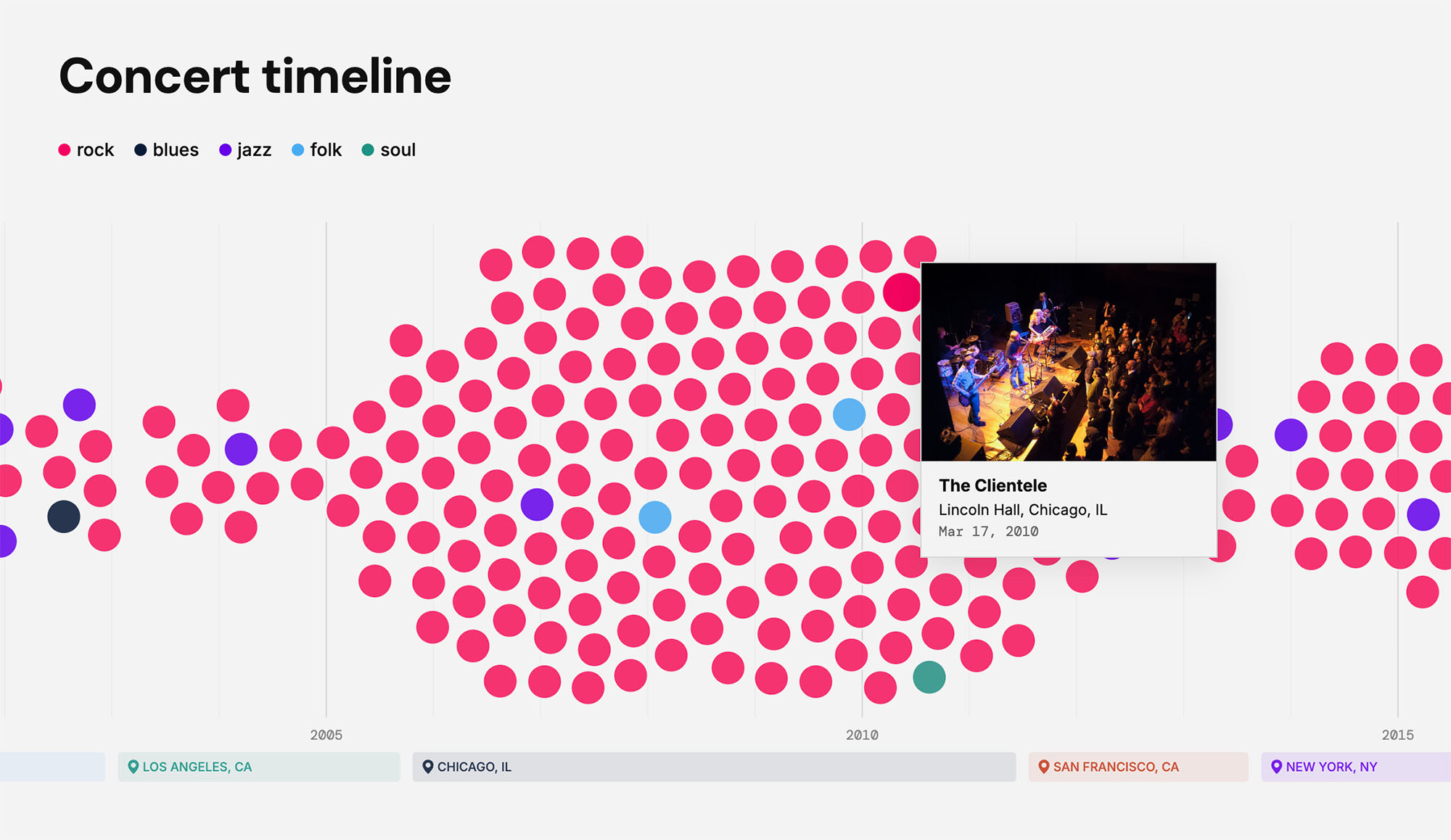Image resolution: width=1451 pixels, height=840 pixels.
Task: Click the Concert timeline heading
Action: 255,75
